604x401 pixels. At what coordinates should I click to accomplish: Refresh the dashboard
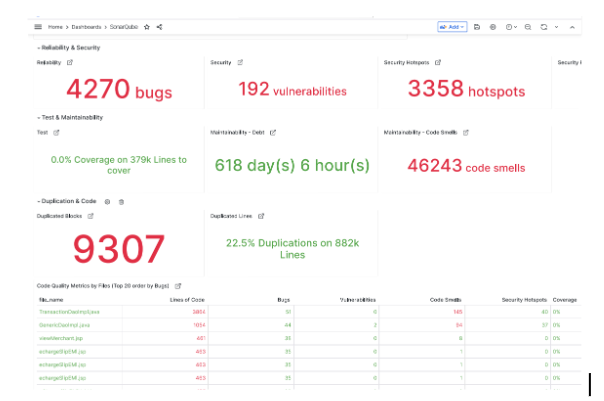(x=542, y=27)
